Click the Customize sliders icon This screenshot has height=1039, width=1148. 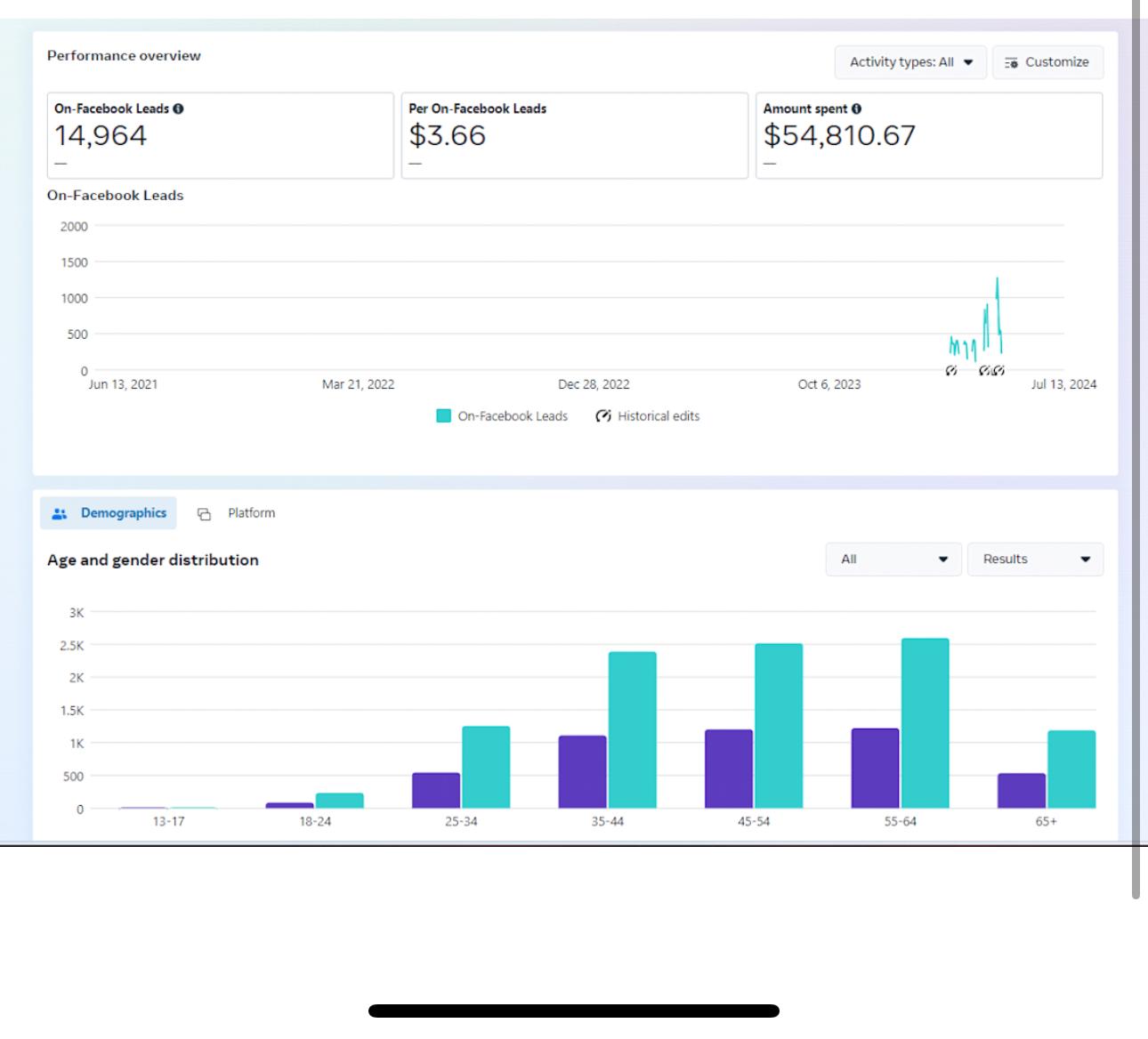pyautogui.click(x=1011, y=62)
